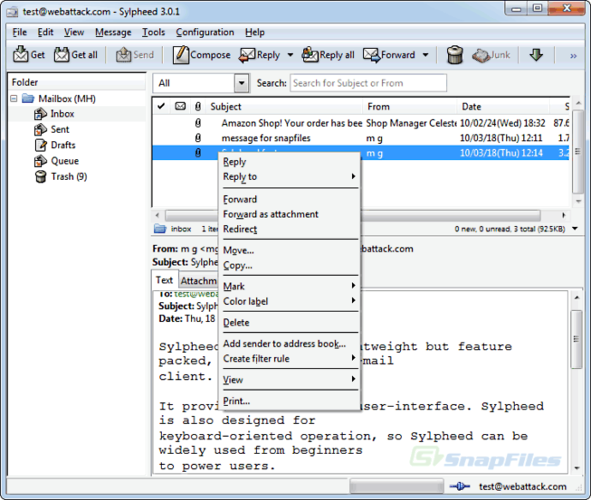Open the Tools menu

pyautogui.click(x=153, y=32)
